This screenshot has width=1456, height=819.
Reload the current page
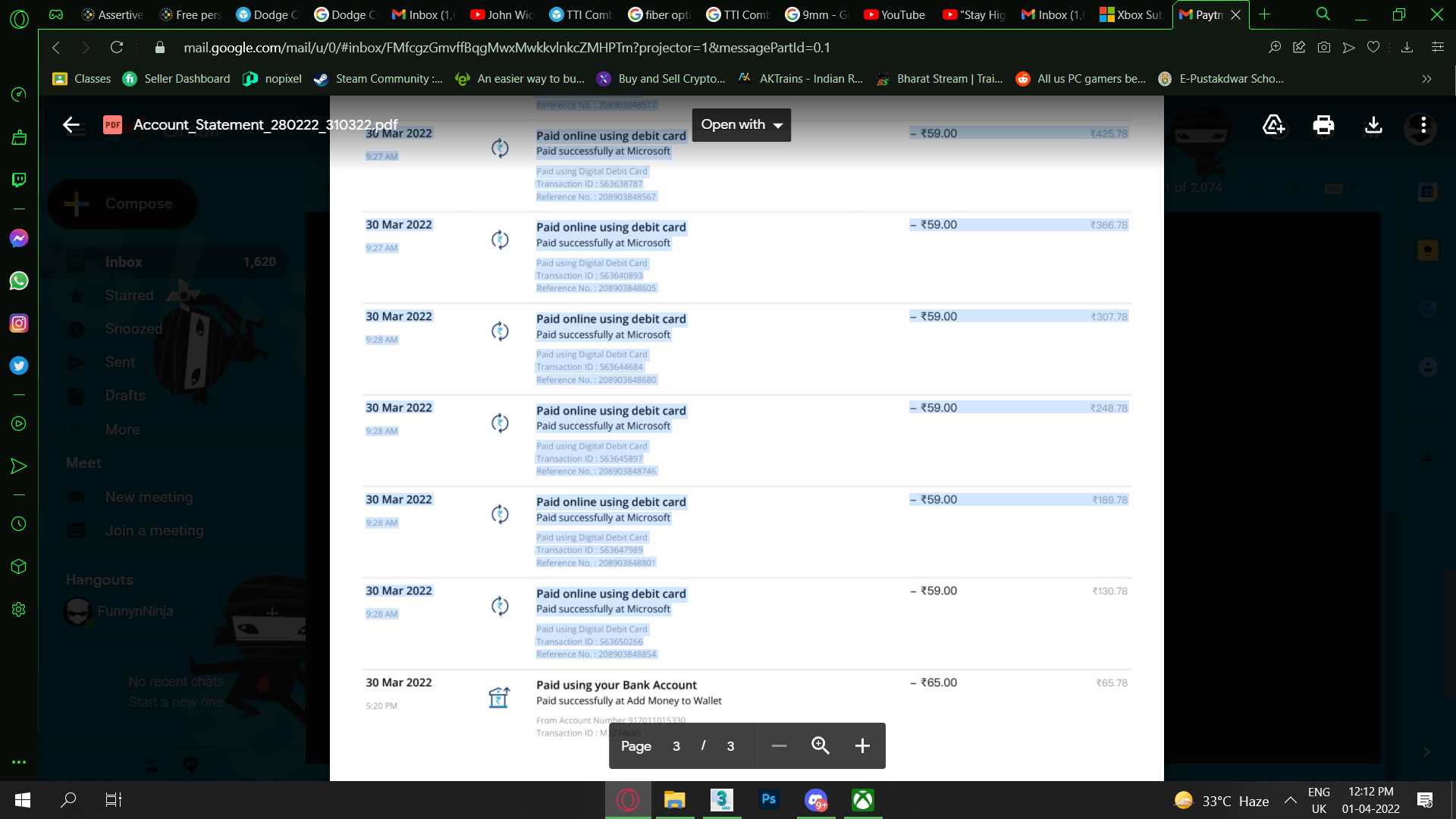pos(117,48)
